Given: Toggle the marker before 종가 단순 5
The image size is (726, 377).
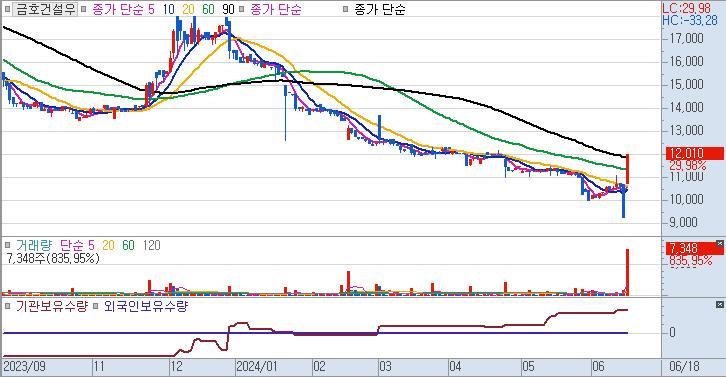Looking at the screenshot, I should (83, 9).
